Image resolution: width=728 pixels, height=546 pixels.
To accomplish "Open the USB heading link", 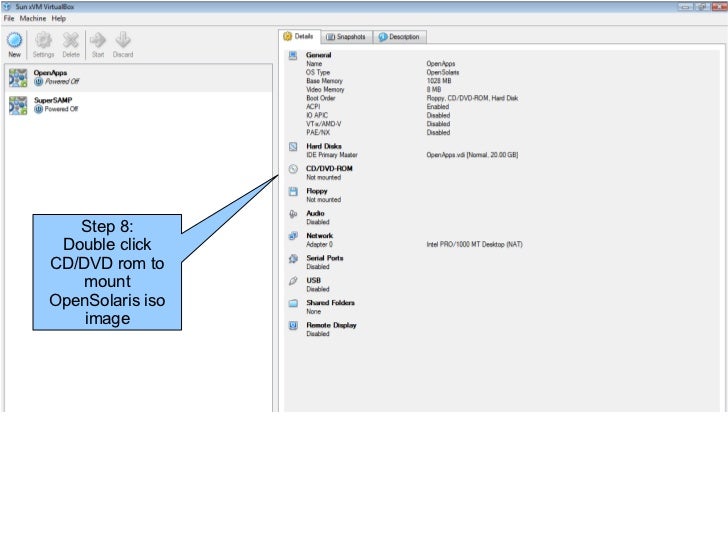I will point(313,280).
